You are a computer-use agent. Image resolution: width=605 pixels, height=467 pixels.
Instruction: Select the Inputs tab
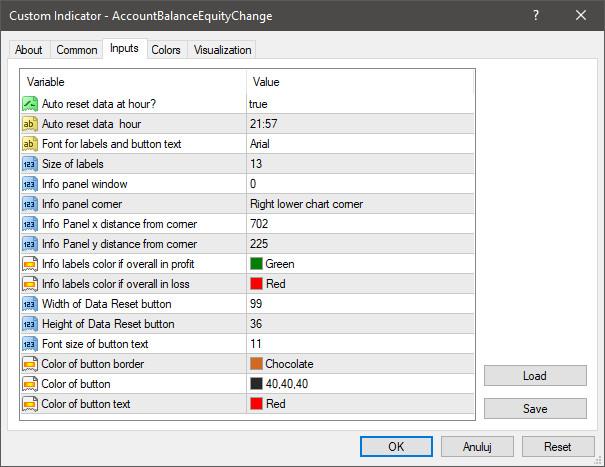pos(124,48)
